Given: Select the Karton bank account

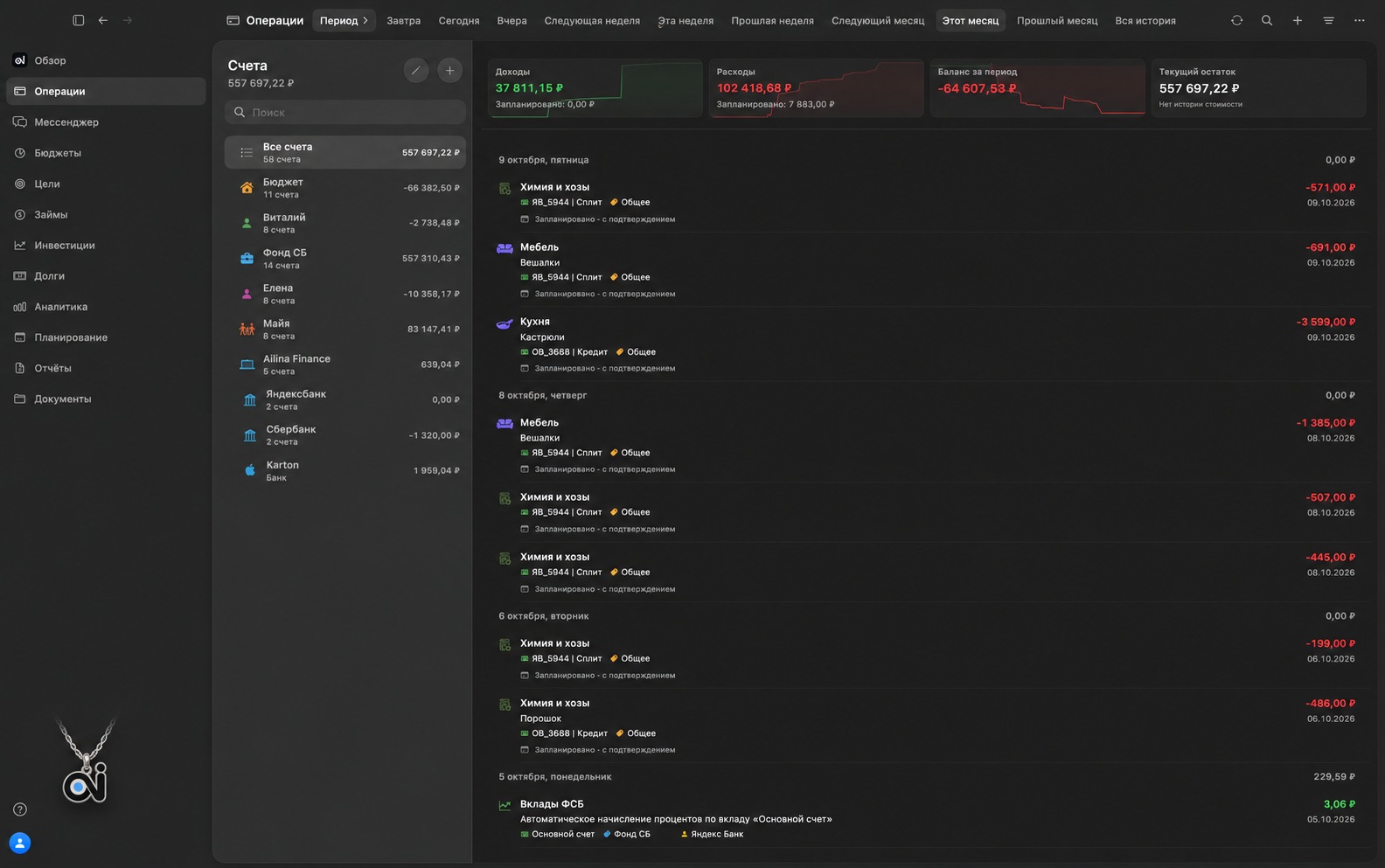Looking at the screenshot, I should (x=345, y=470).
